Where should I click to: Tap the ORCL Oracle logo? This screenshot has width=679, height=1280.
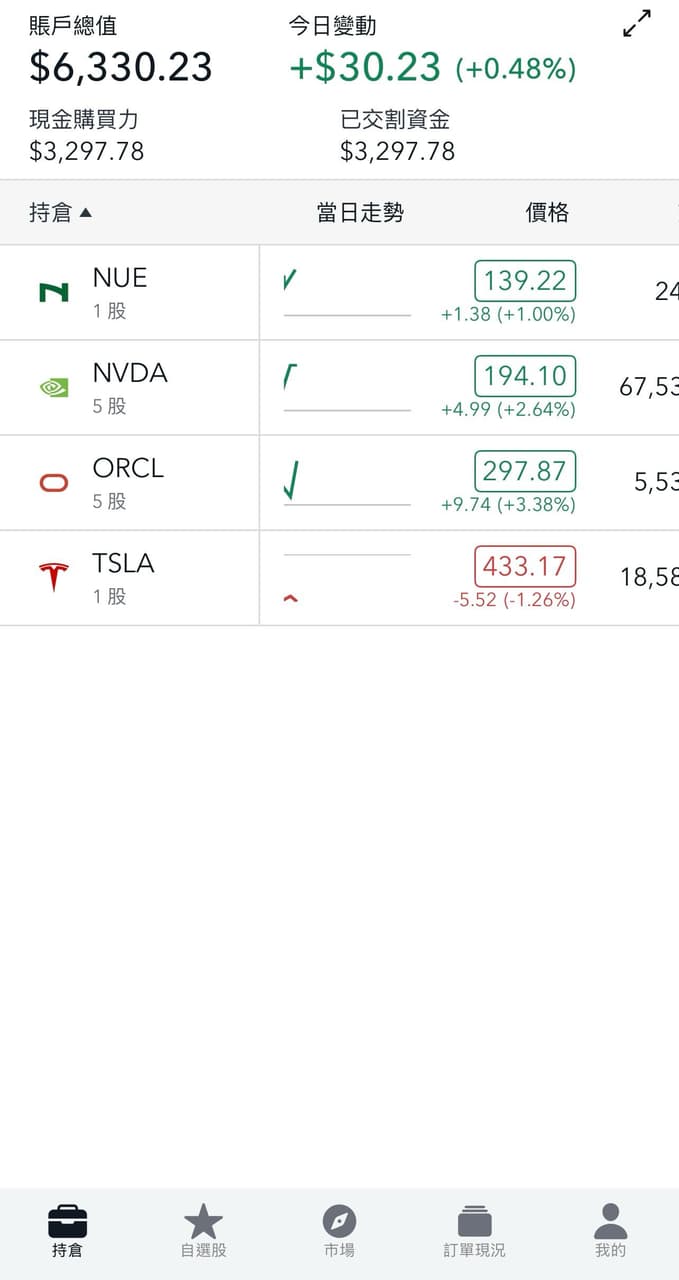[53, 483]
